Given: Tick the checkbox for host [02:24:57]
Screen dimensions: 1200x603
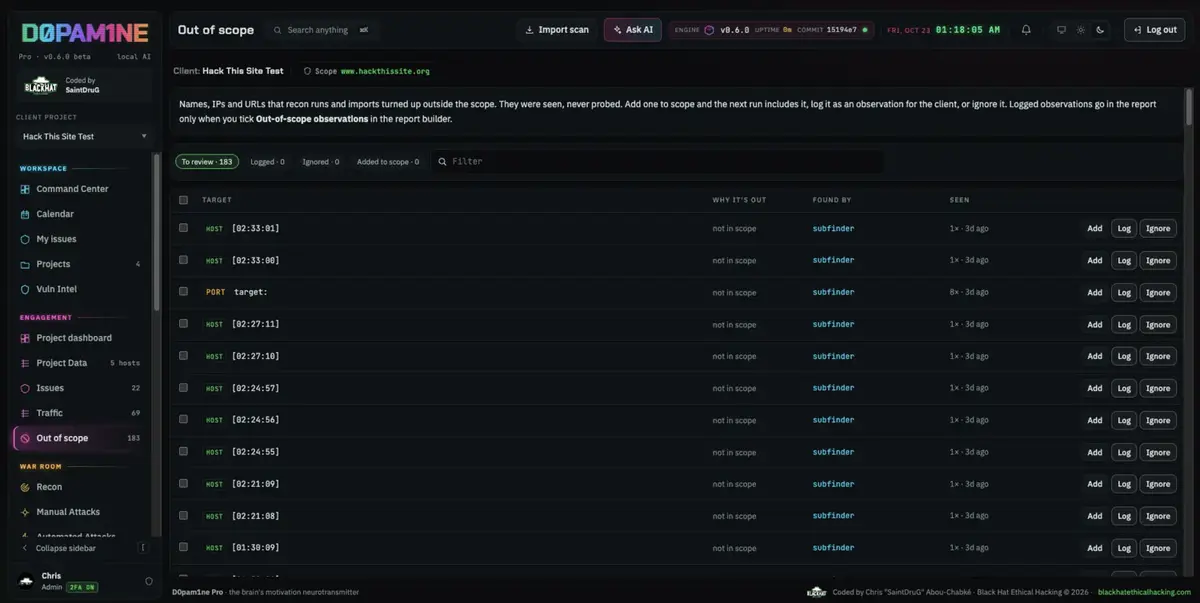Looking at the screenshot, I should tap(183, 388).
